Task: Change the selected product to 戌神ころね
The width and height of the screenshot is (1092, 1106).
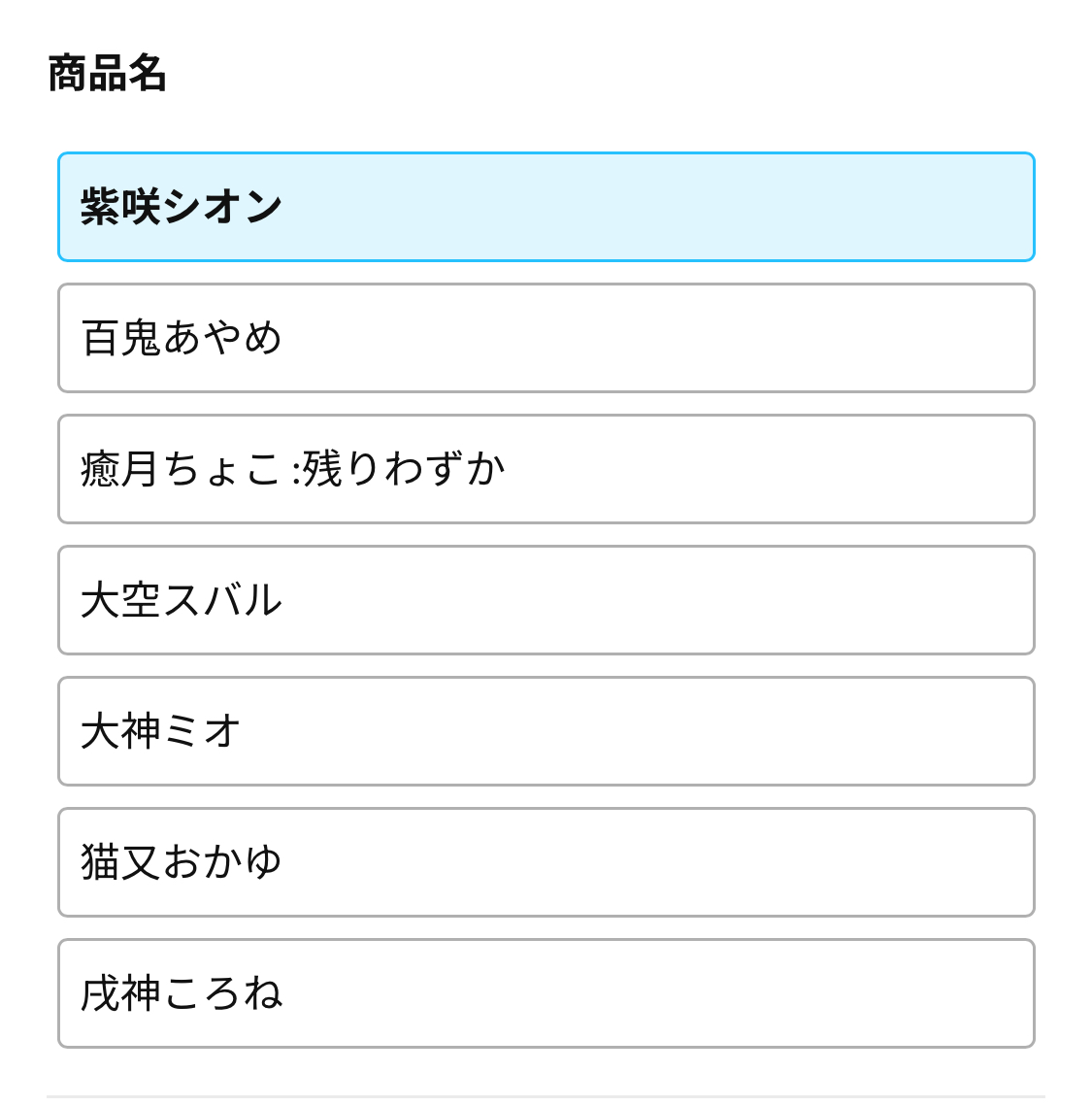Action: click(546, 993)
